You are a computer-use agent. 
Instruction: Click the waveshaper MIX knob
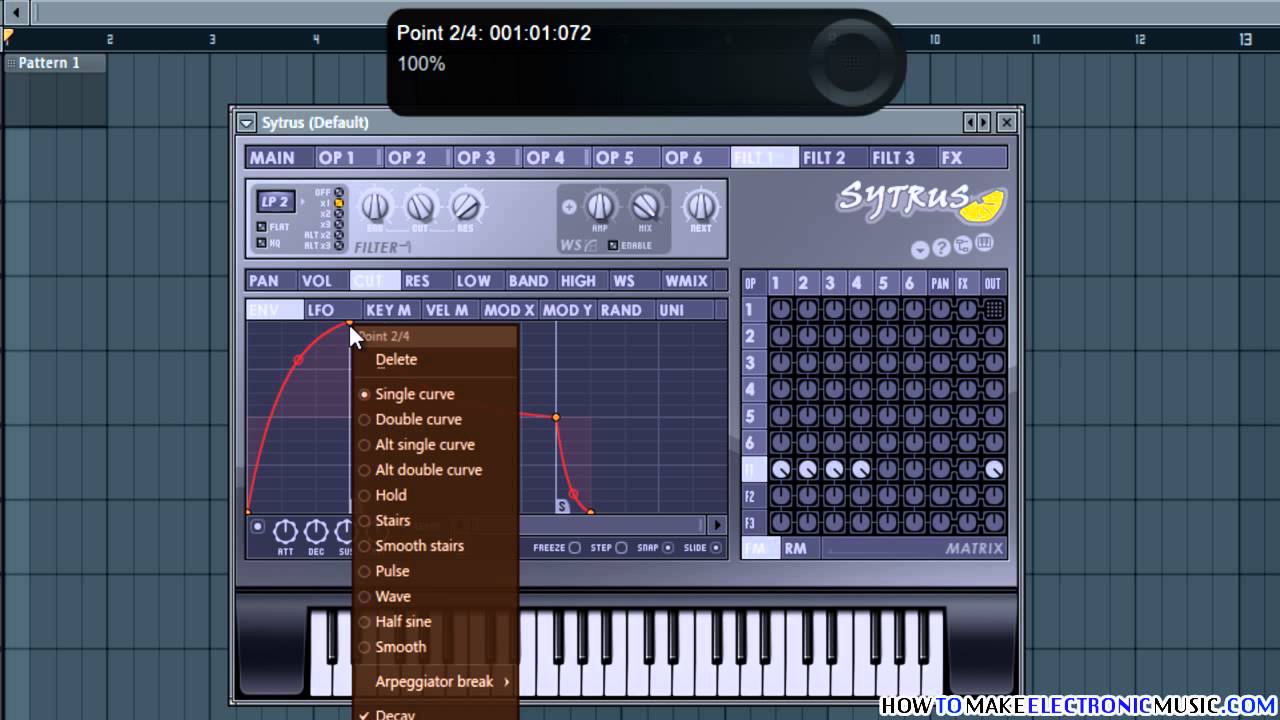645,207
